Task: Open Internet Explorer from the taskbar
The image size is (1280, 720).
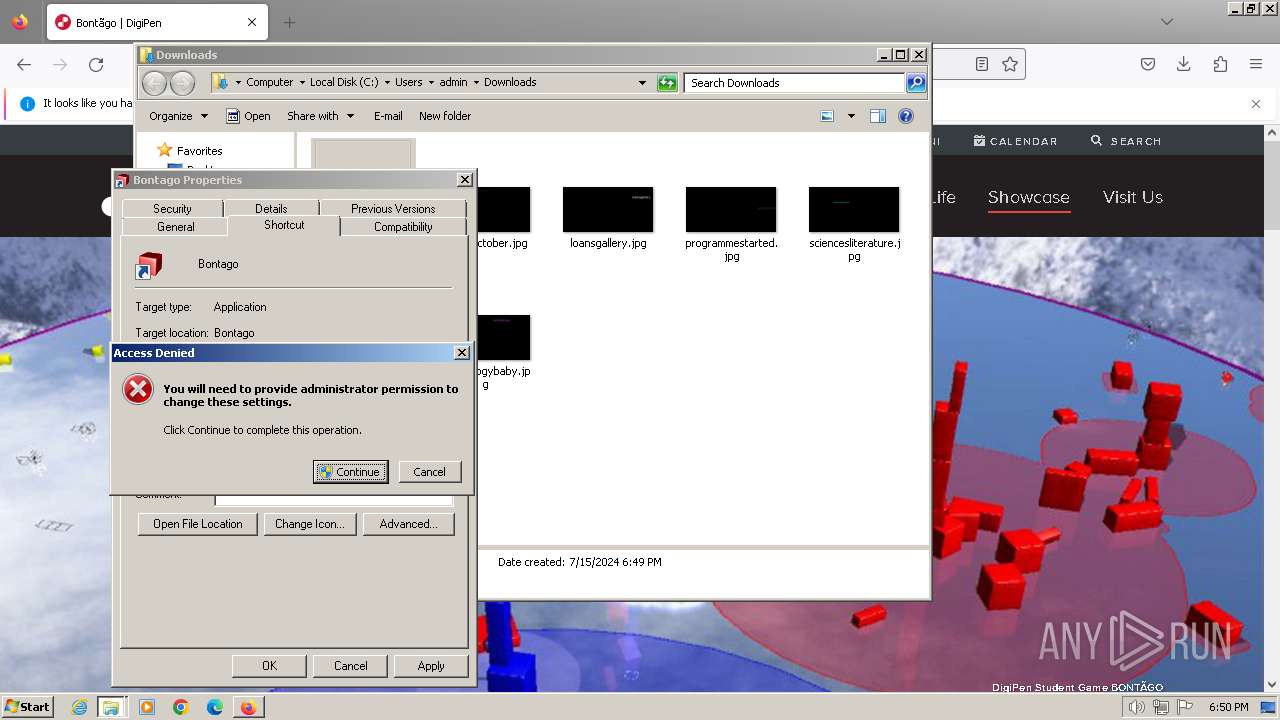Action: [79, 707]
